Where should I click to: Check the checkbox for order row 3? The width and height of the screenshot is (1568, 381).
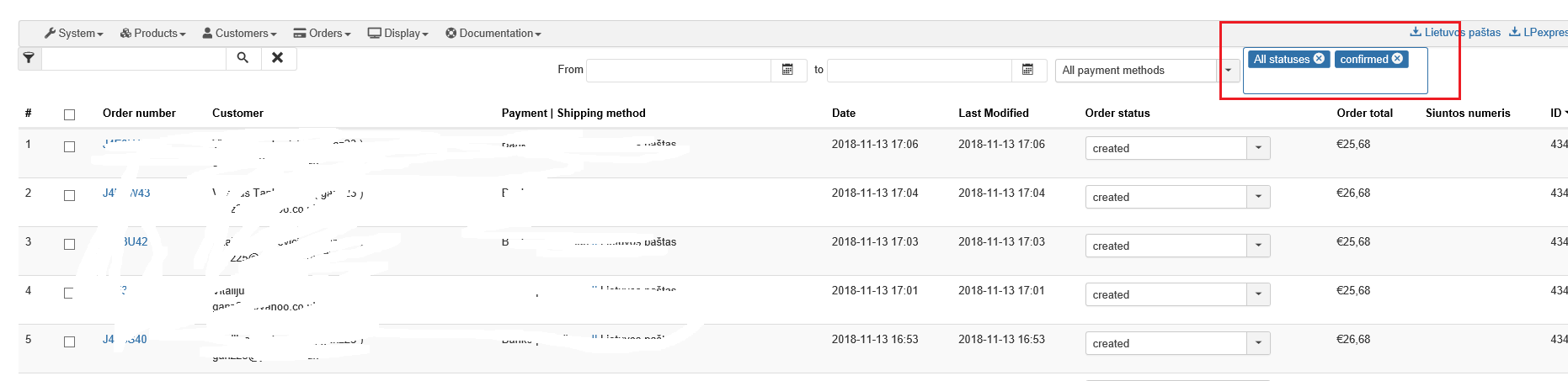[x=69, y=244]
